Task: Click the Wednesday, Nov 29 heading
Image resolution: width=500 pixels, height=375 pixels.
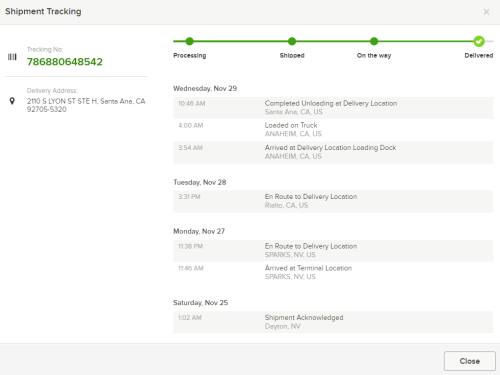Action: 205,88
